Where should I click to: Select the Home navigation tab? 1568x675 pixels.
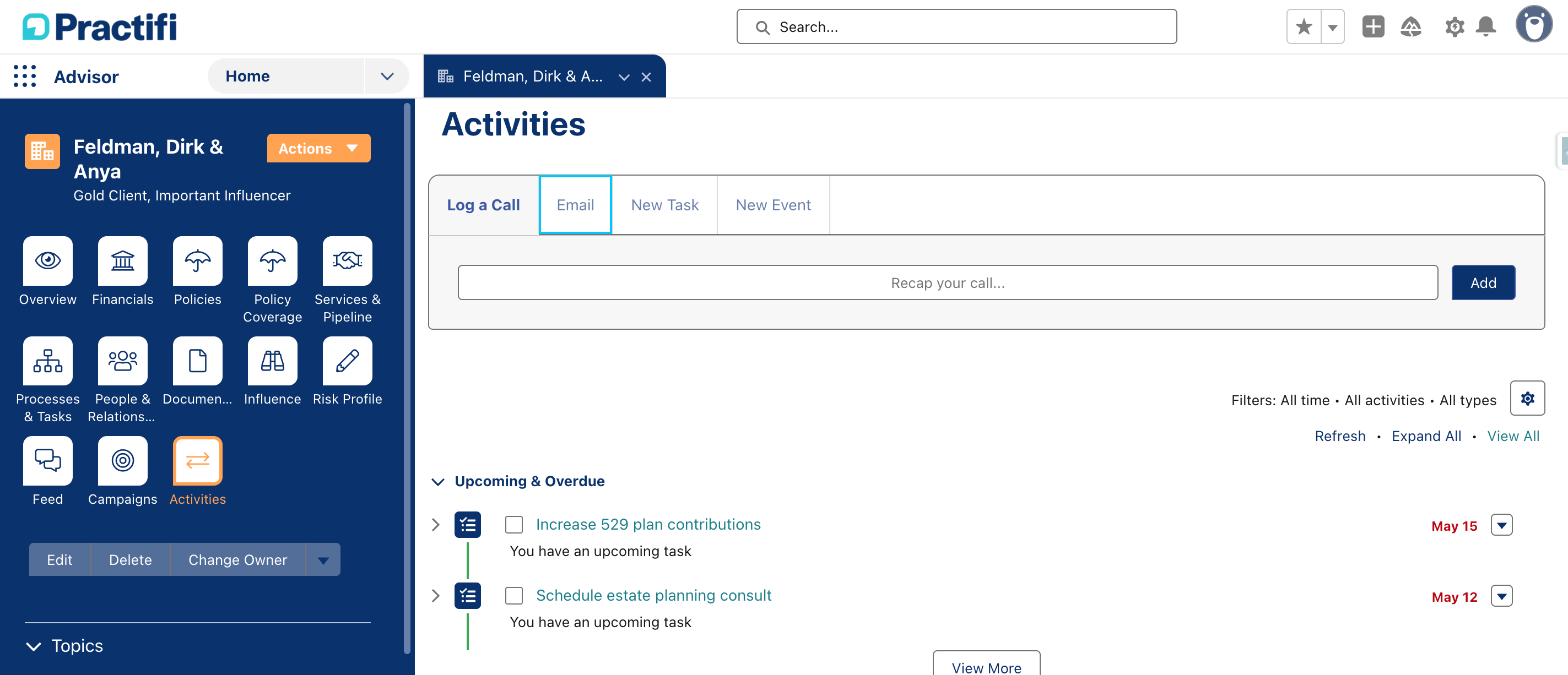tap(285, 76)
